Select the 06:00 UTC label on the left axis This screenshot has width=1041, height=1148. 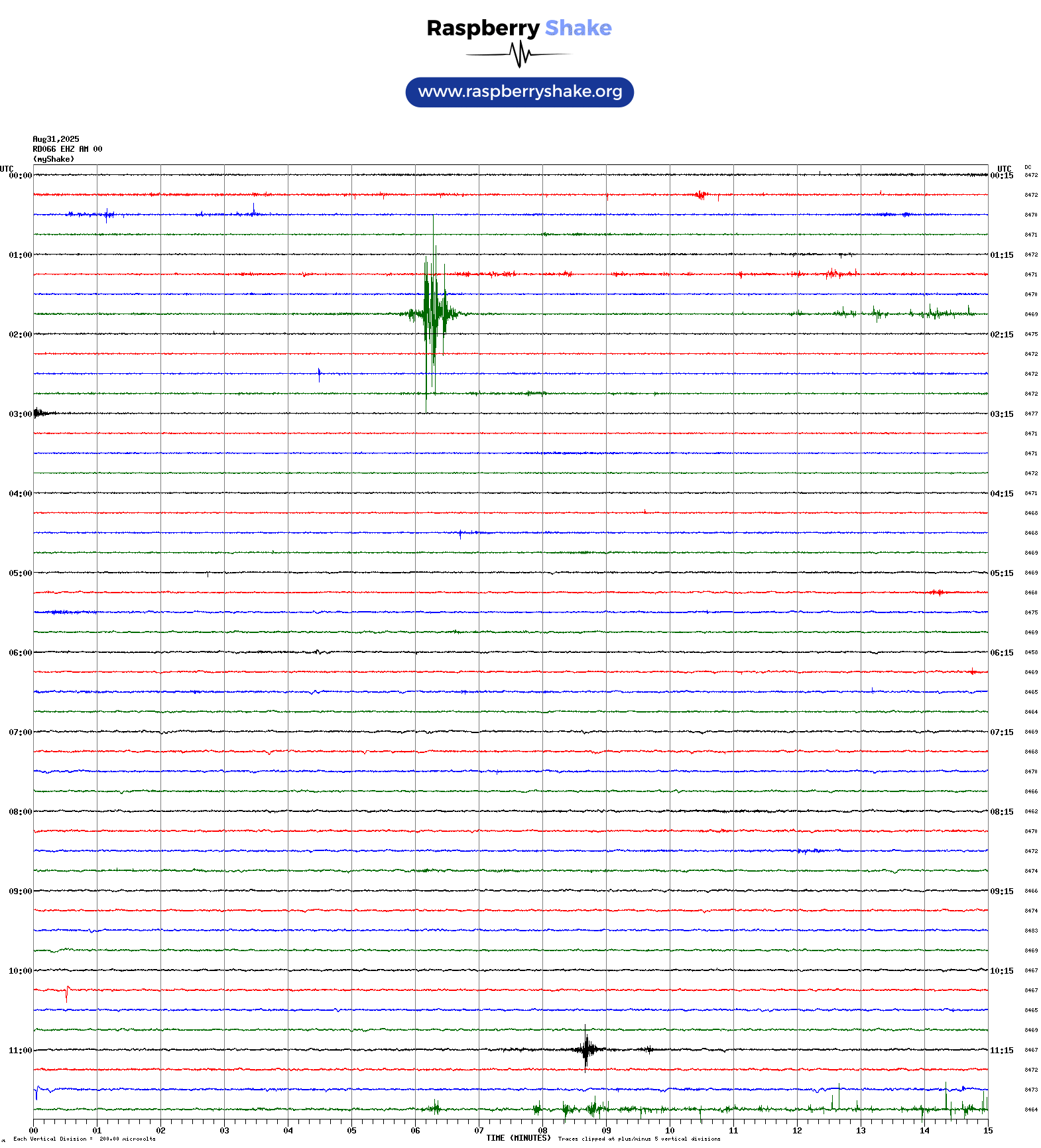pyautogui.click(x=20, y=653)
